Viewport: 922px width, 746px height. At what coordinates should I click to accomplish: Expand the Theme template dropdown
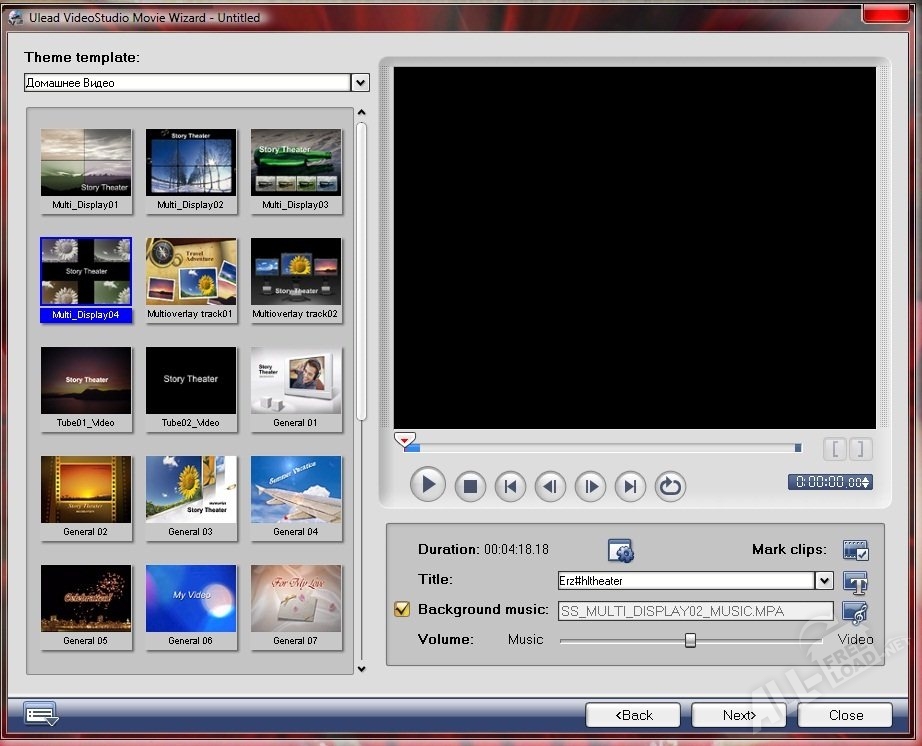coord(360,83)
